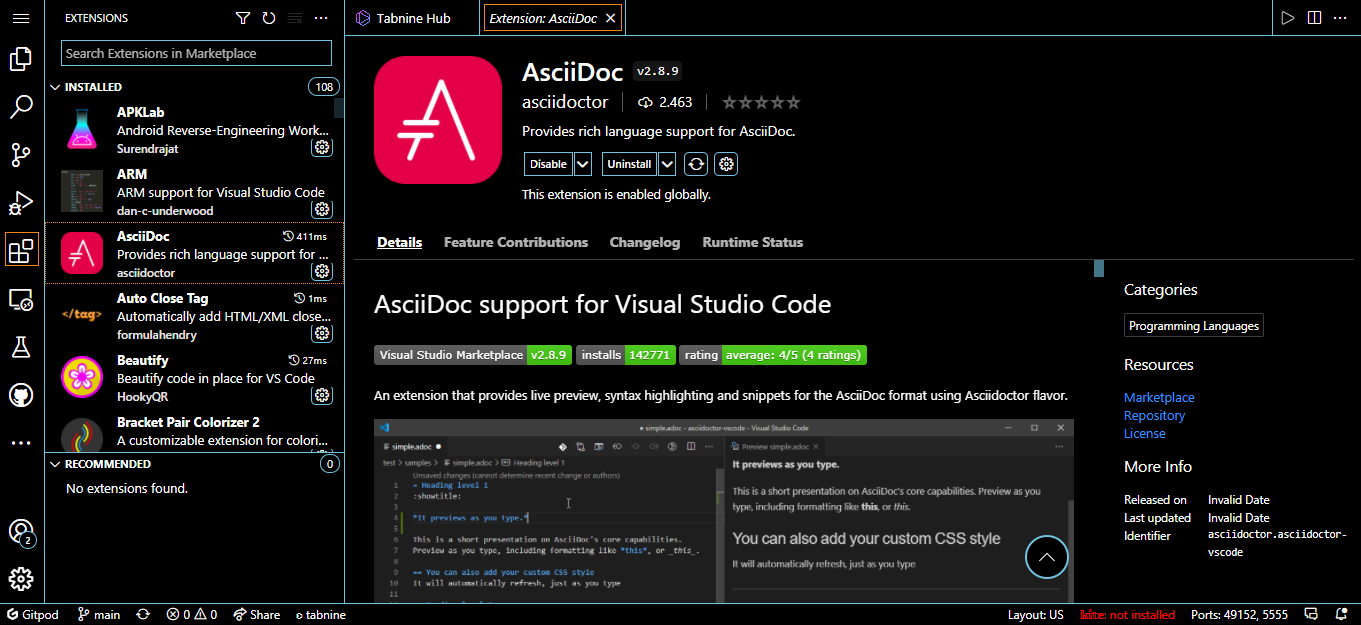Open the Search view in activity bar
This screenshot has width=1361, height=625.
[21, 107]
